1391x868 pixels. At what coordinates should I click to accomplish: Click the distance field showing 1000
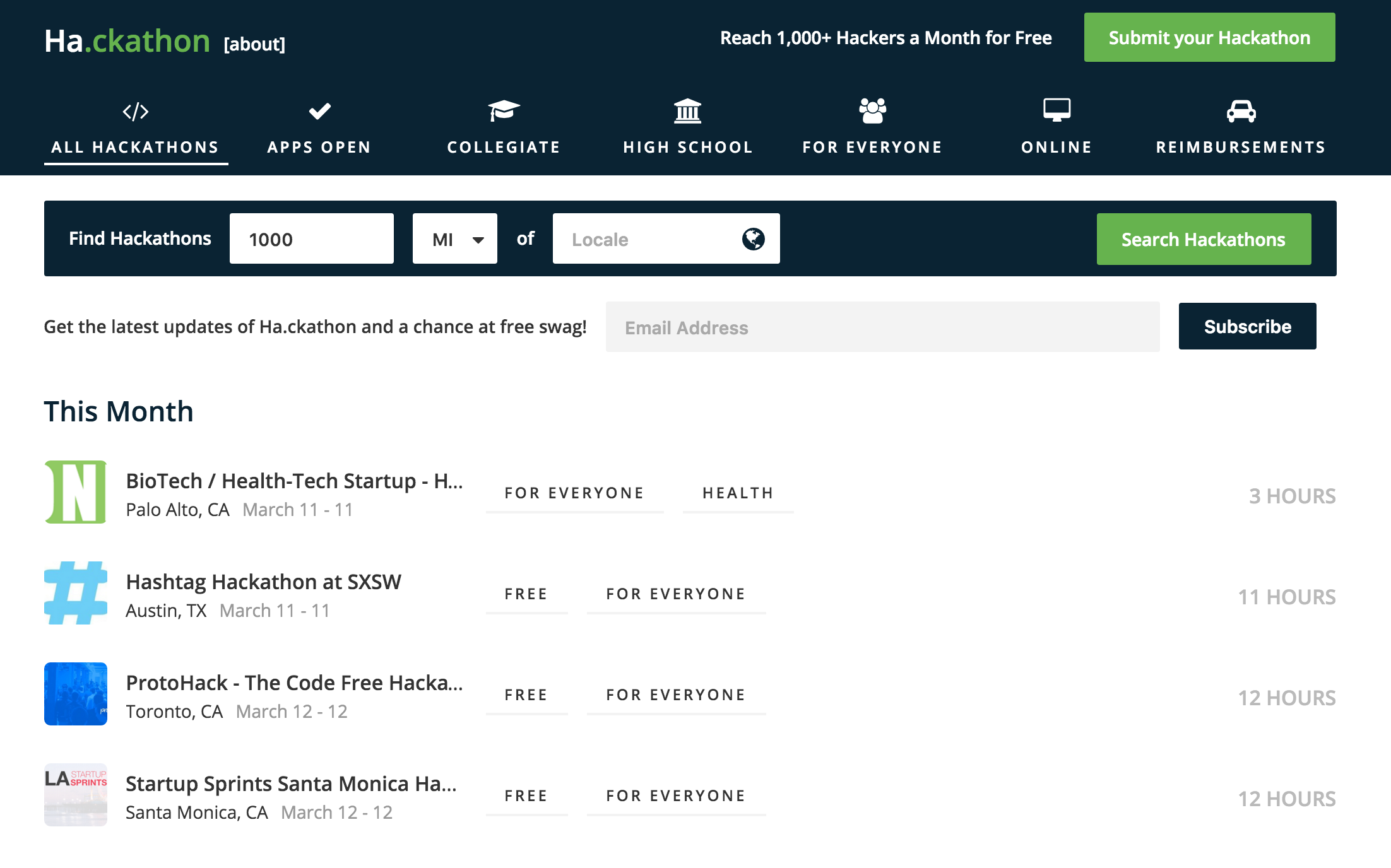(312, 239)
